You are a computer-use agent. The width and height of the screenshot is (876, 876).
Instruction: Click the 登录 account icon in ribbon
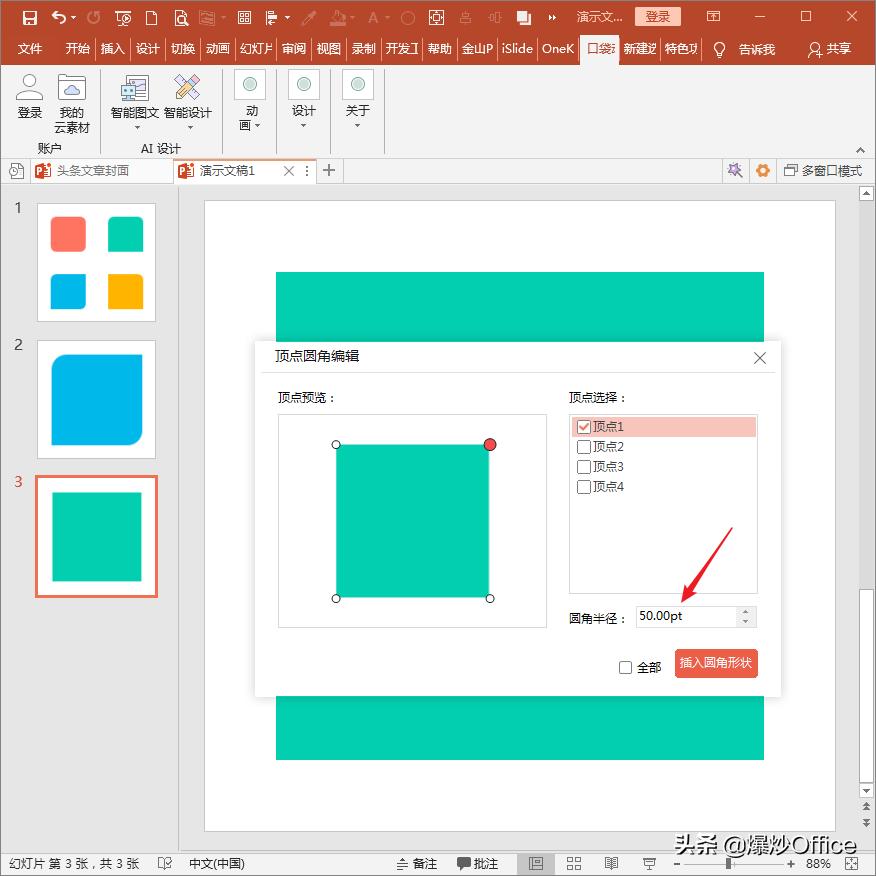30,96
